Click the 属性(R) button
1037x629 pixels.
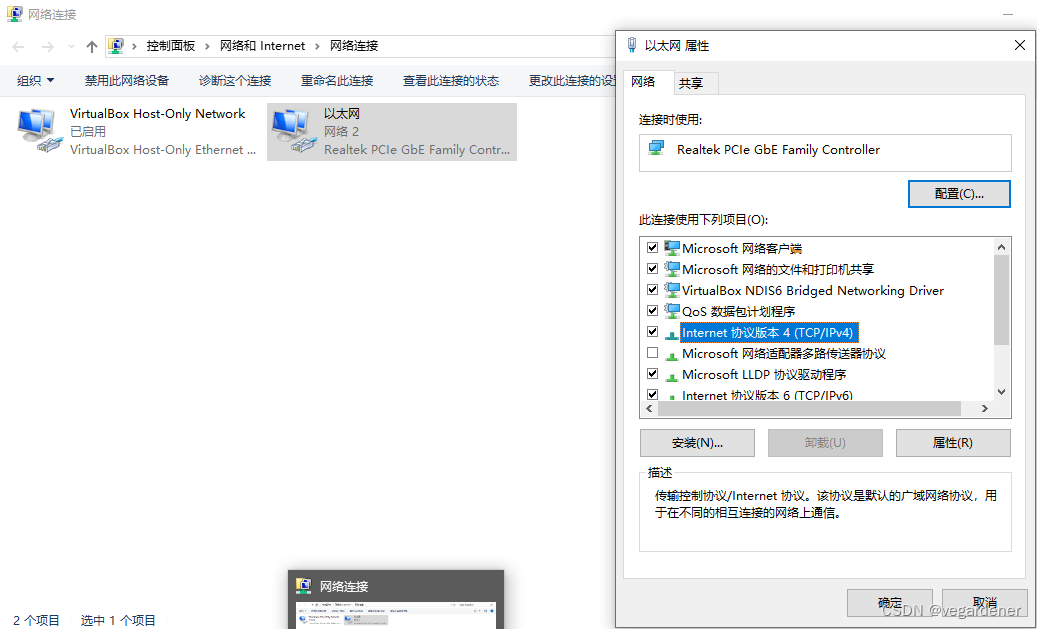pos(953,442)
